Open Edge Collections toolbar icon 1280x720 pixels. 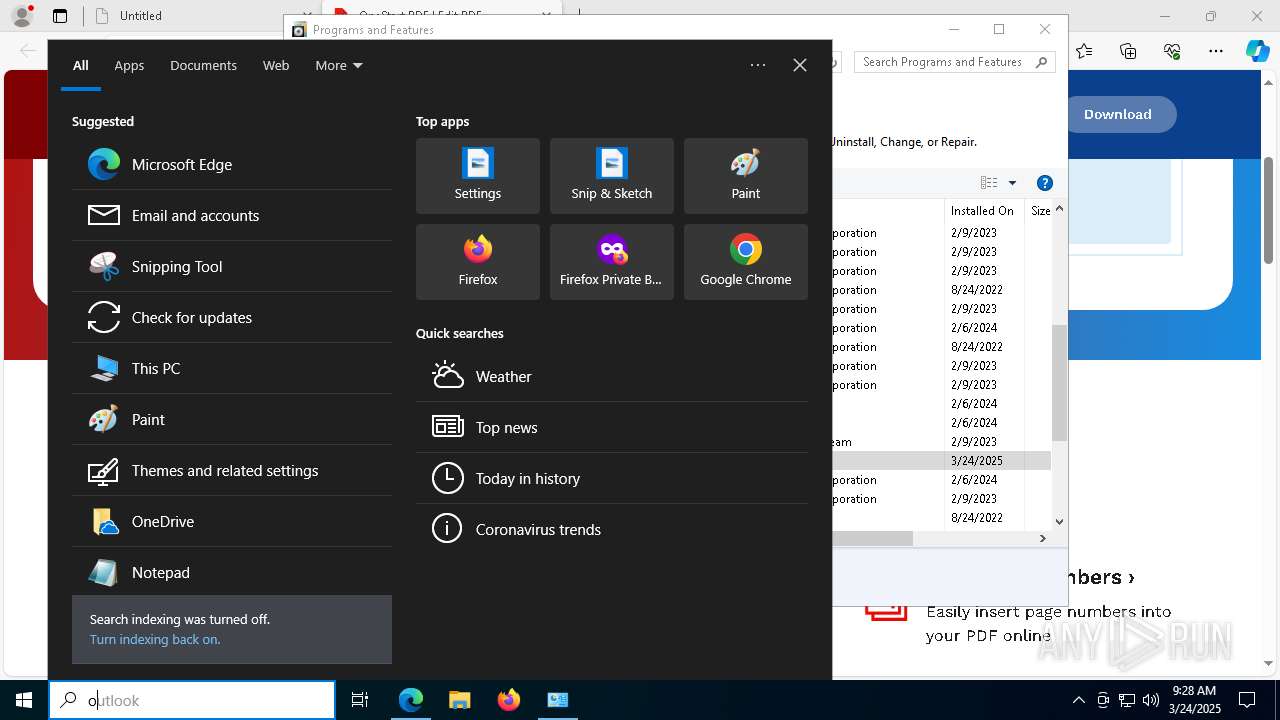1128,51
